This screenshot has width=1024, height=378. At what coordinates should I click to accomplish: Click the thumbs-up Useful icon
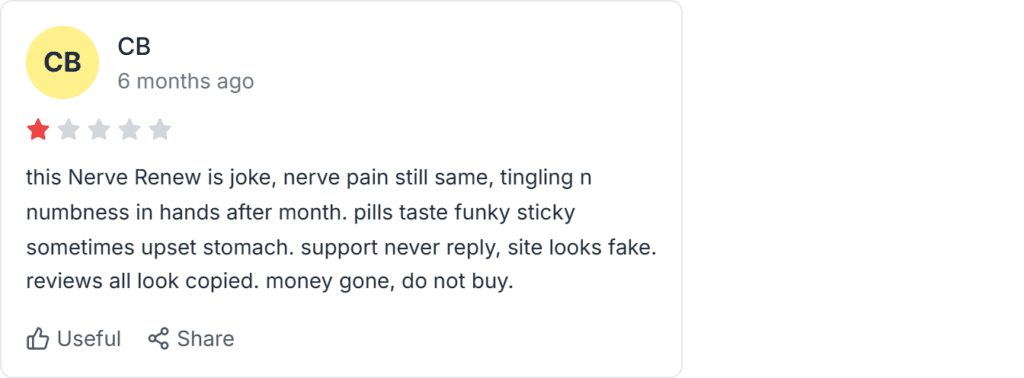pyautogui.click(x=38, y=339)
